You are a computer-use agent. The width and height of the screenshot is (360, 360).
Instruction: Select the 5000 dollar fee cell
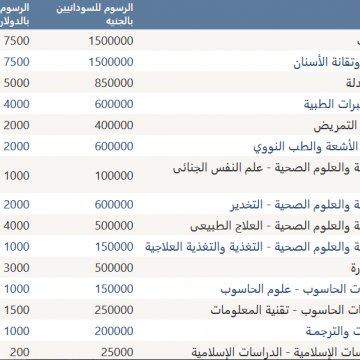pos(17,83)
